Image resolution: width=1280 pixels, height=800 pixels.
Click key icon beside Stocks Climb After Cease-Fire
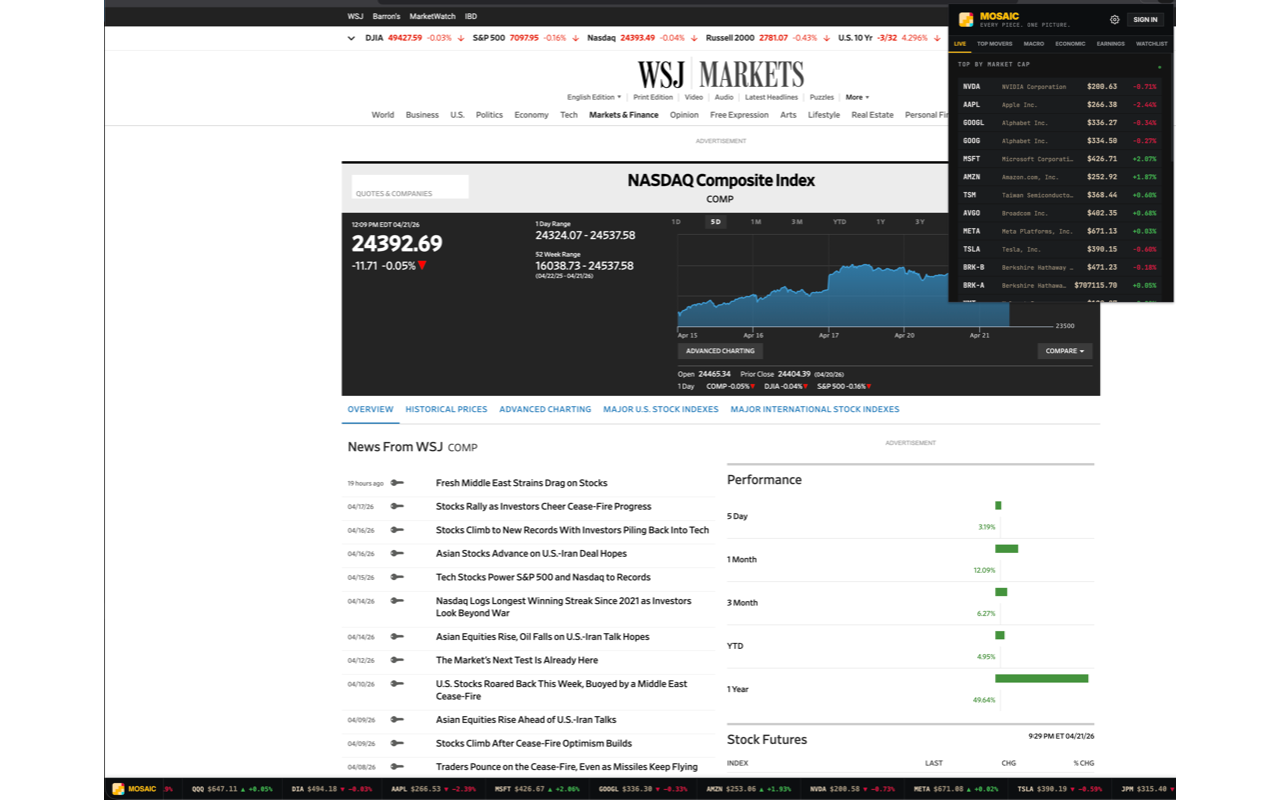tap(397, 743)
